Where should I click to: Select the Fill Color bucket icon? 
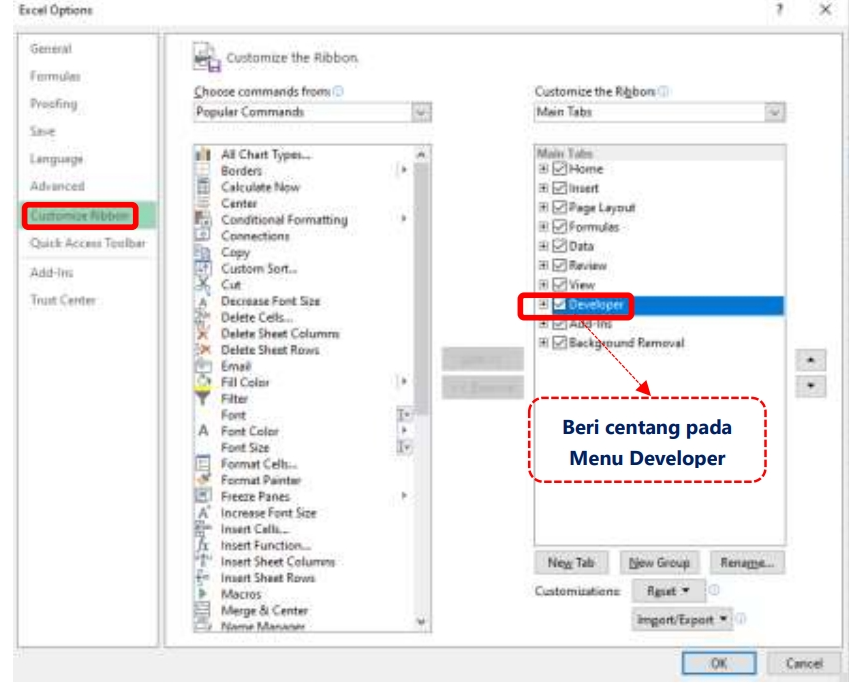203,382
